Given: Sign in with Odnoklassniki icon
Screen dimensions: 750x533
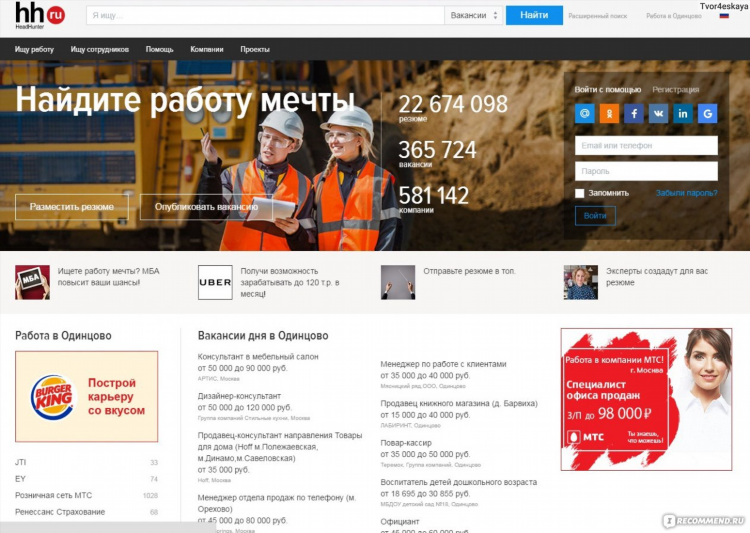Looking at the screenshot, I should tap(609, 113).
